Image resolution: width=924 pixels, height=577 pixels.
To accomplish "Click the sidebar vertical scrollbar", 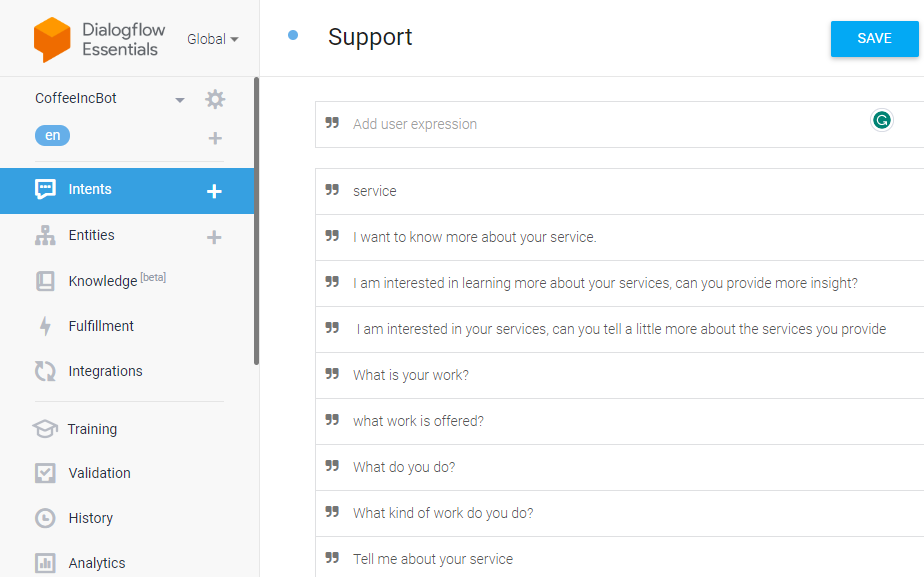I will pyautogui.click(x=256, y=221).
